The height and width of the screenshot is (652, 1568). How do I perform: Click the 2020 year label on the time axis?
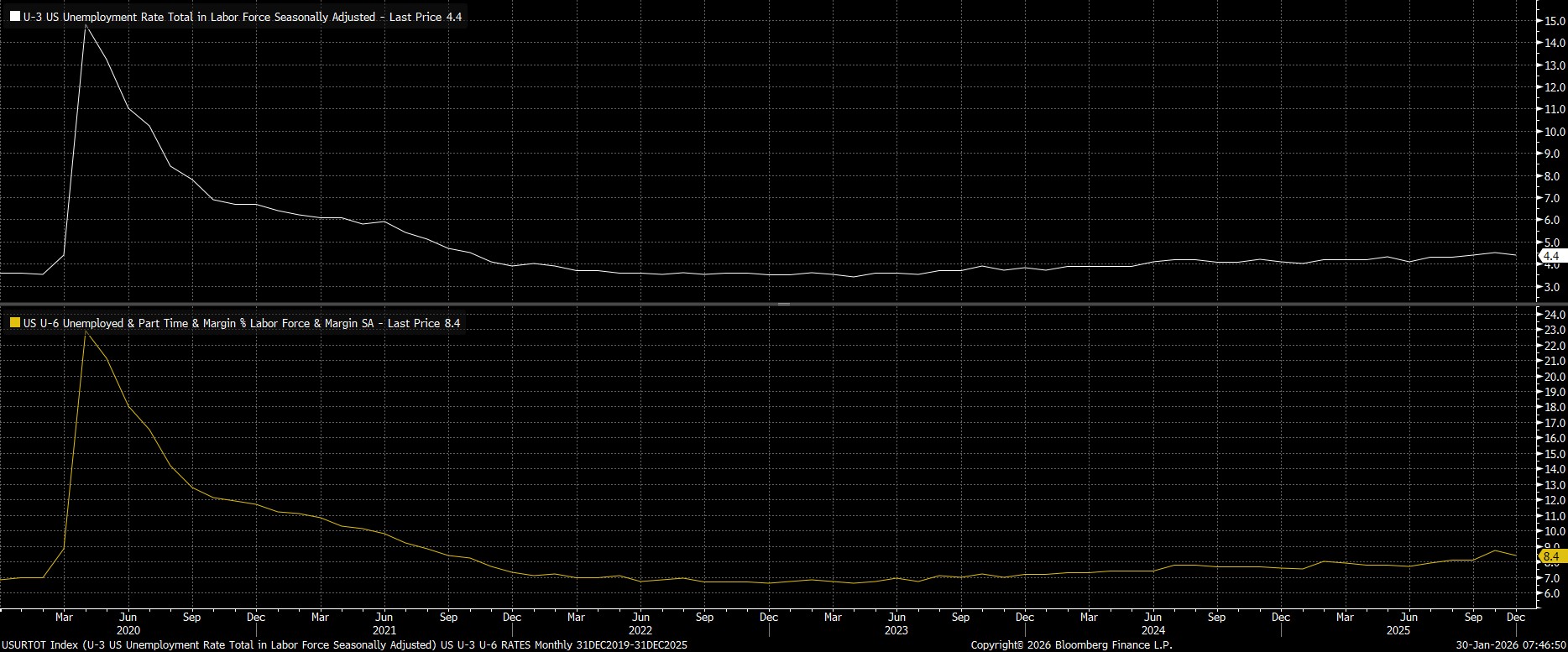pos(128,630)
